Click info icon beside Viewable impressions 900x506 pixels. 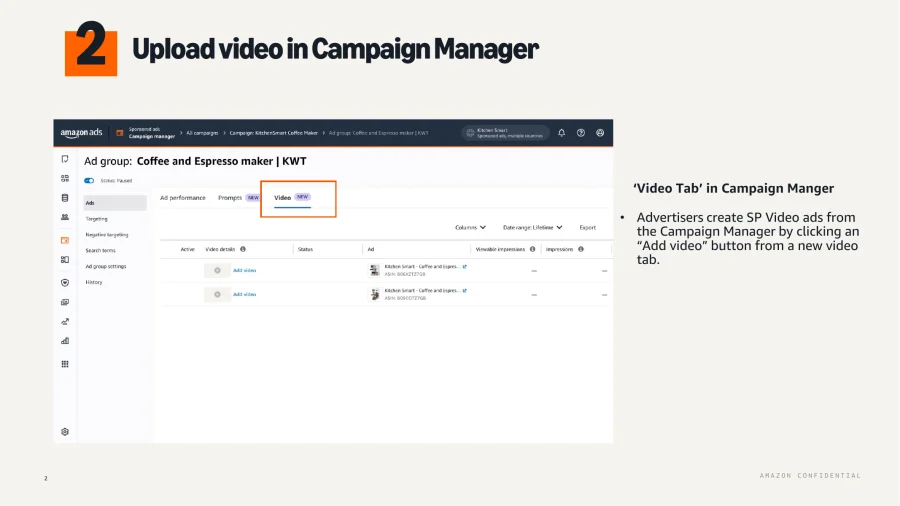point(533,249)
